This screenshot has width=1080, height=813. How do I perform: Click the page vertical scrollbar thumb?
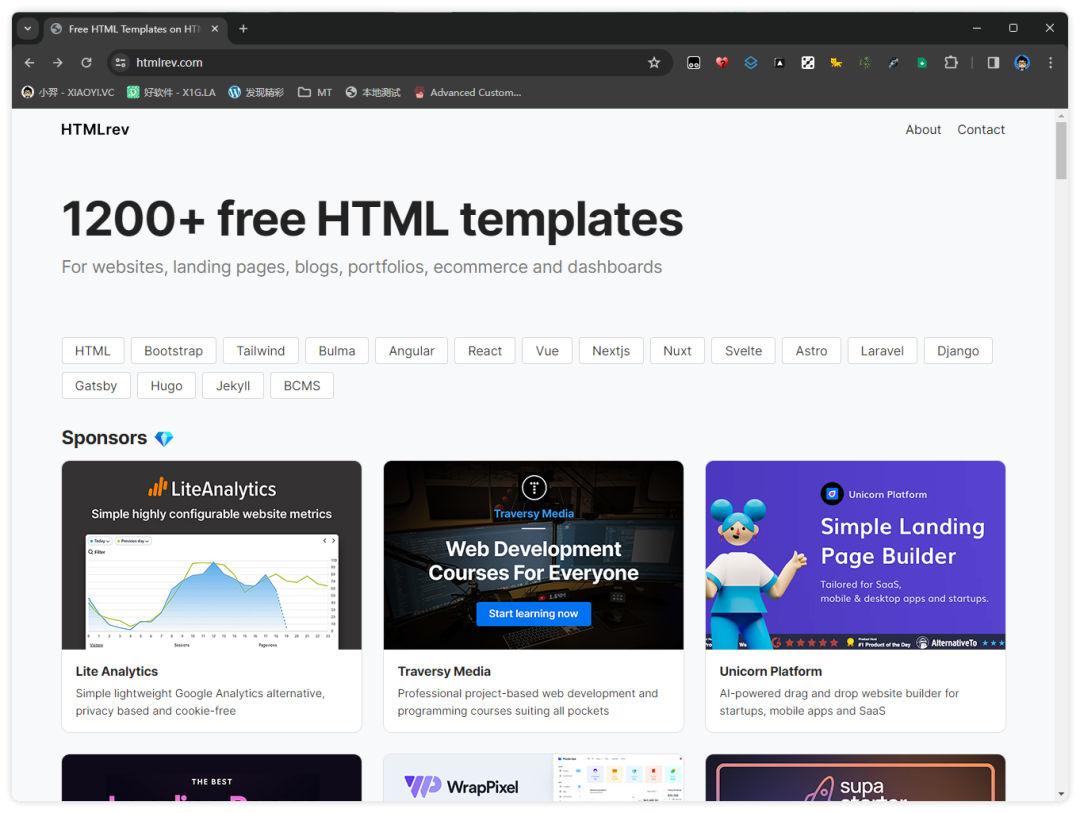tap(1061, 150)
